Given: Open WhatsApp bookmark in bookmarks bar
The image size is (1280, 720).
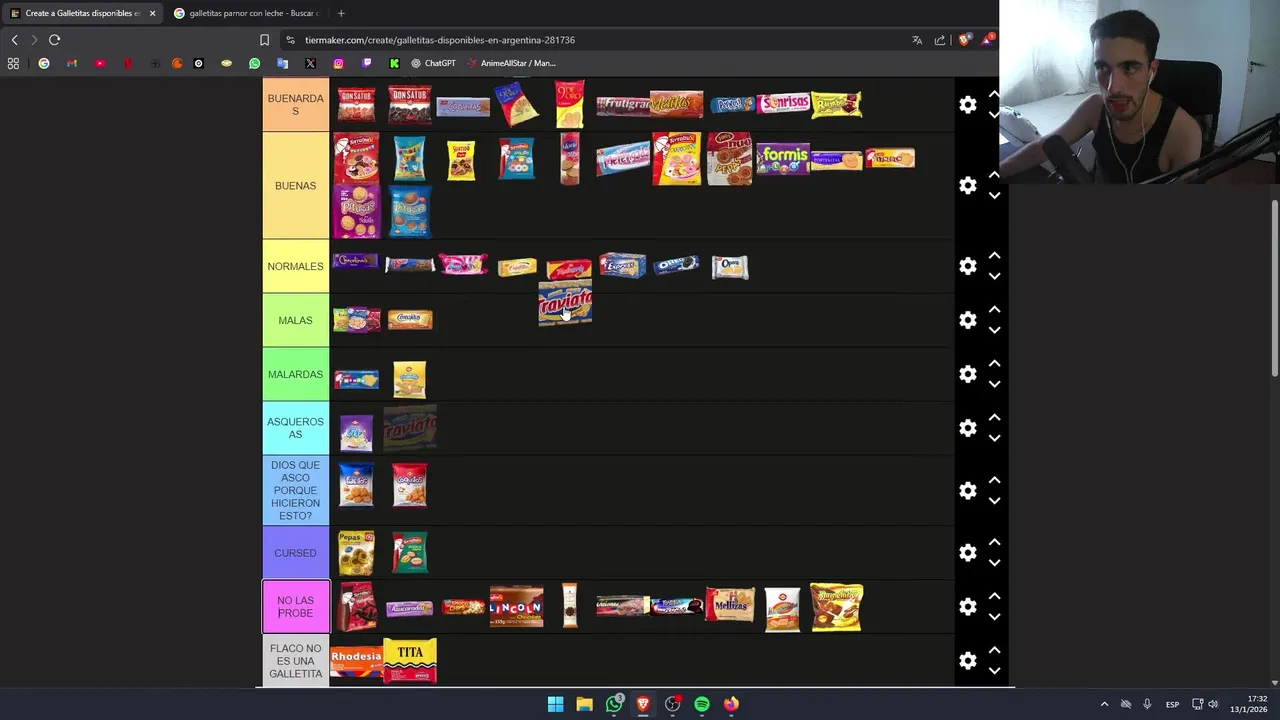Looking at the screenshot, I should tap(254, 63).
